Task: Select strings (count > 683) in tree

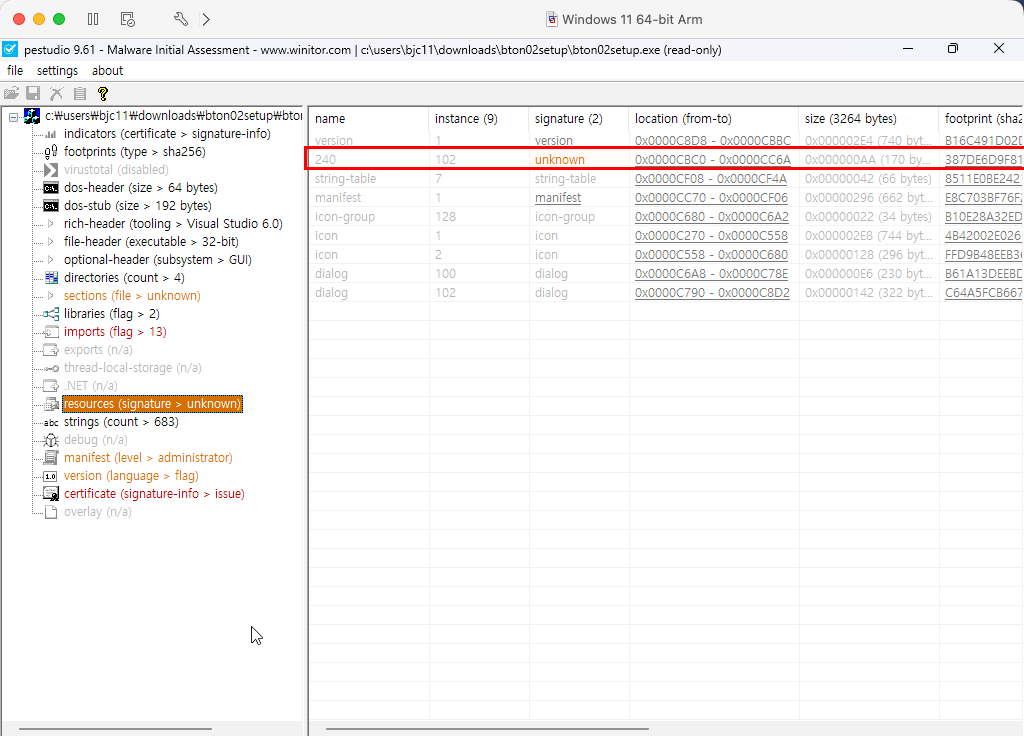Action: (x=121, y=422)
